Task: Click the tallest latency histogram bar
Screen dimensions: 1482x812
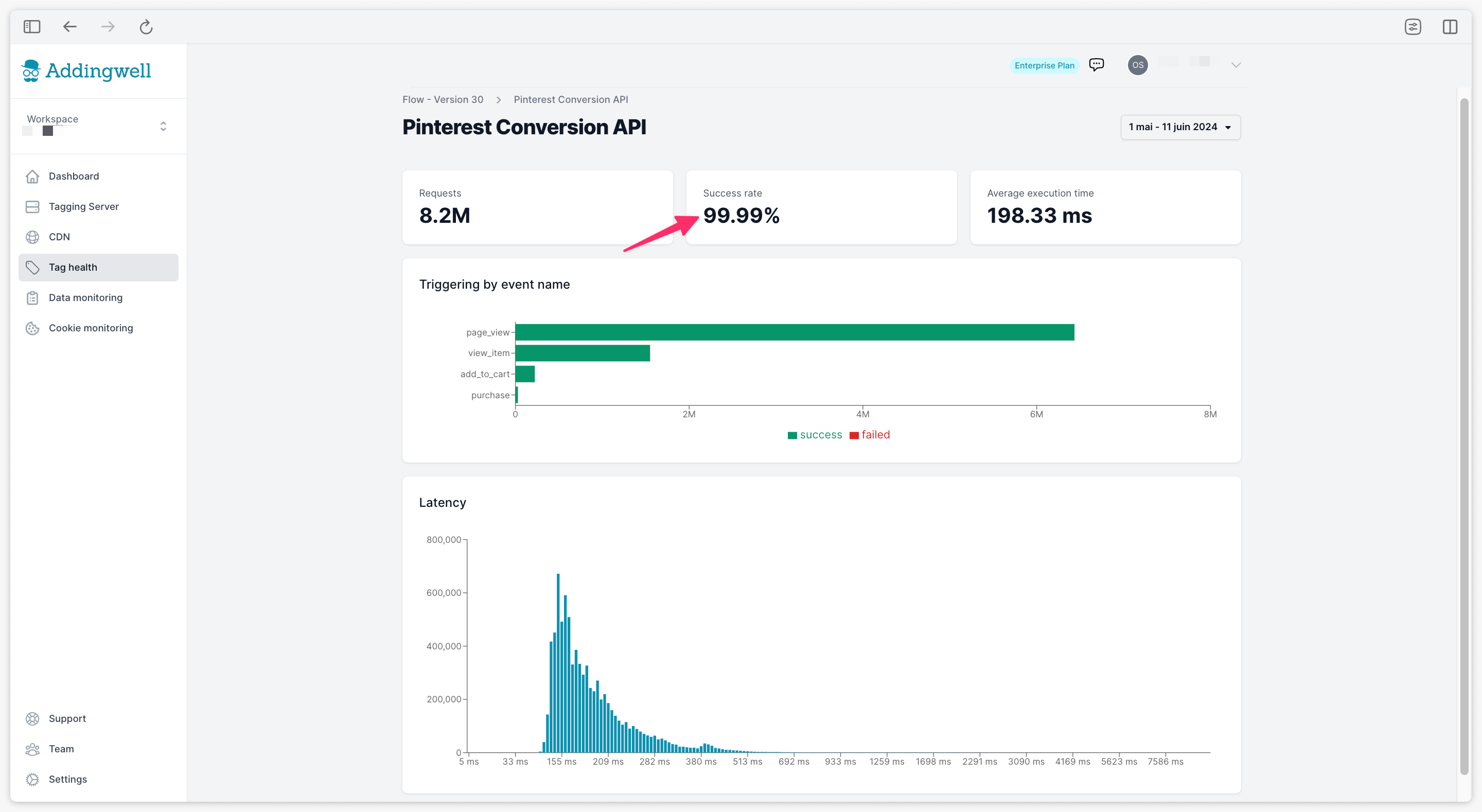Action: (558, 663)
